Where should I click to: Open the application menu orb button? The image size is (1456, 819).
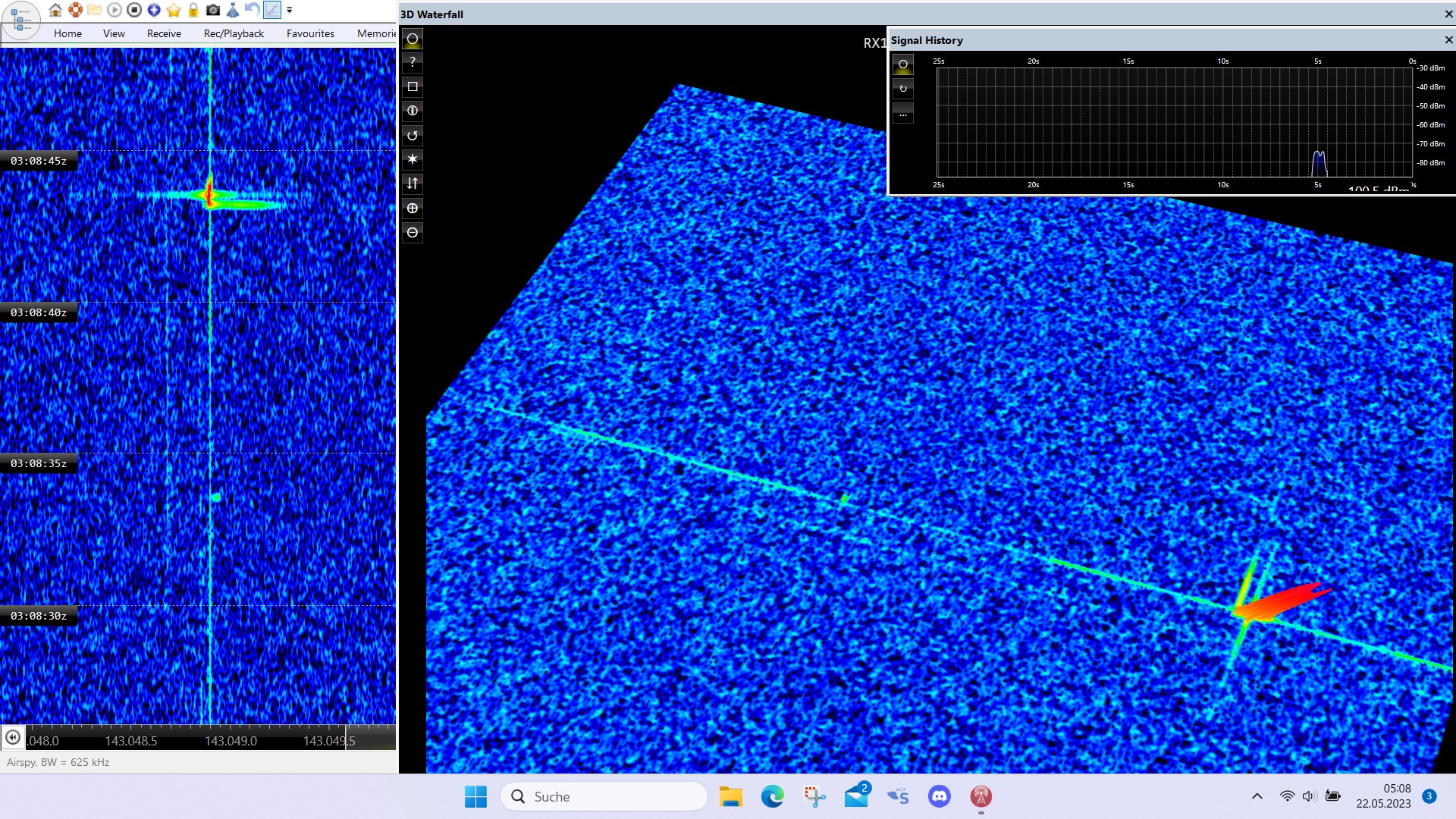coord(20,20)
